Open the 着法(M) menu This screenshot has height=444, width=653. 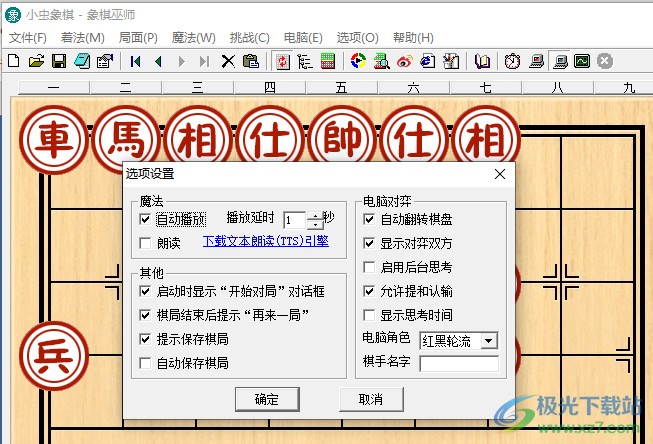[x=82, y=38]
